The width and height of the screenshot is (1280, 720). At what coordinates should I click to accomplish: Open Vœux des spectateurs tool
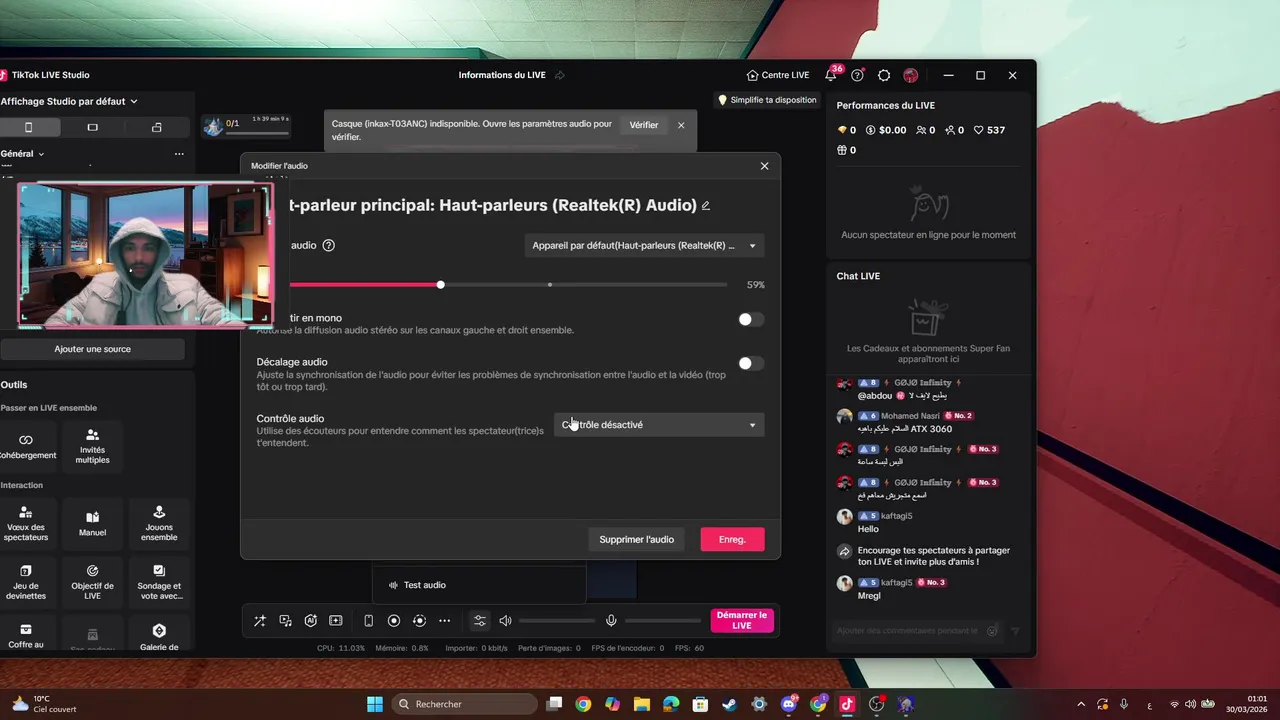pos(26,524)
